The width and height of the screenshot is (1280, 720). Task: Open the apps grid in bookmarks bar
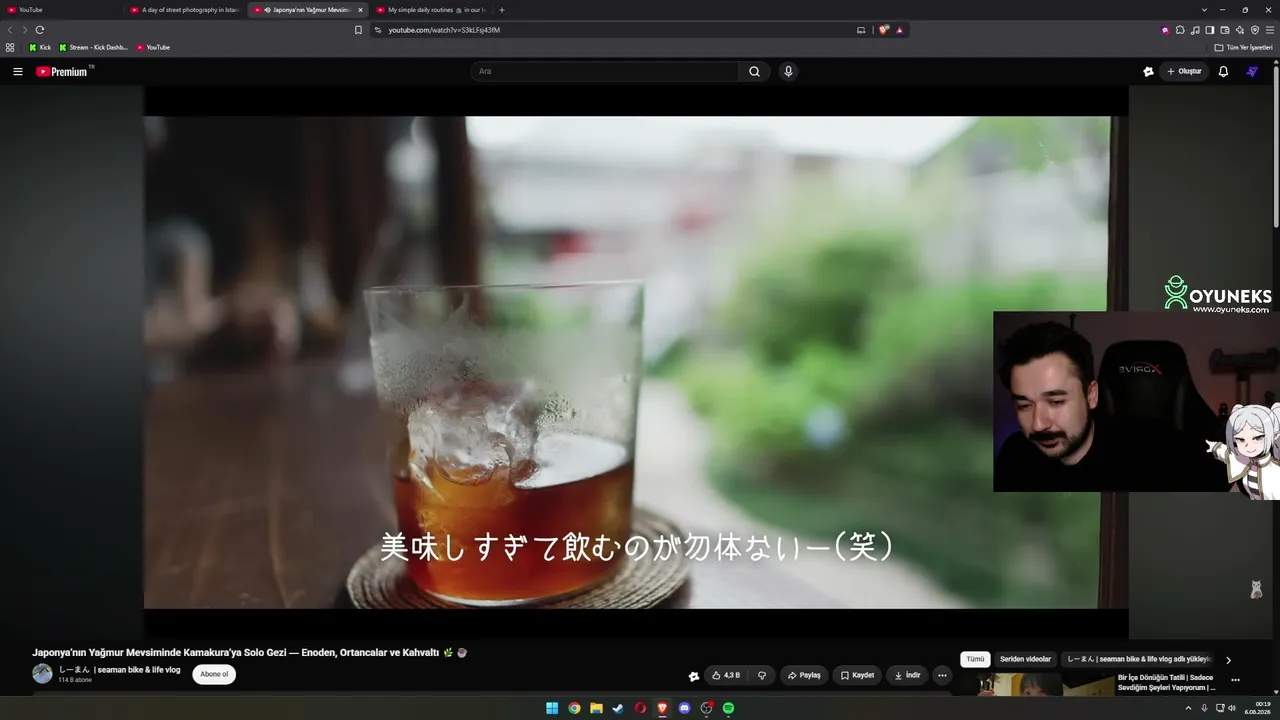point(10,47)
